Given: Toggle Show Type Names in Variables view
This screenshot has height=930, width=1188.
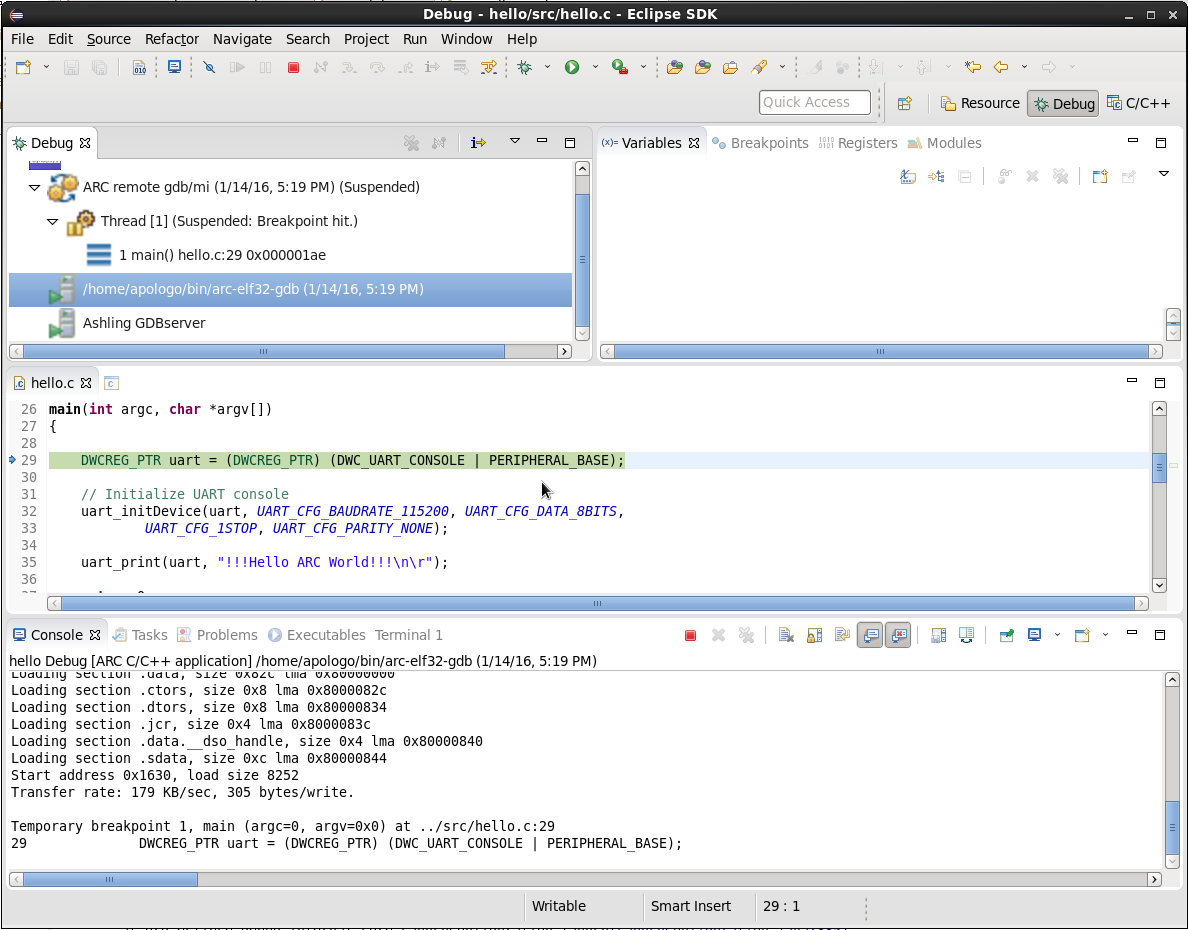Looking at the screenshot, I should [x=908, y=177].
